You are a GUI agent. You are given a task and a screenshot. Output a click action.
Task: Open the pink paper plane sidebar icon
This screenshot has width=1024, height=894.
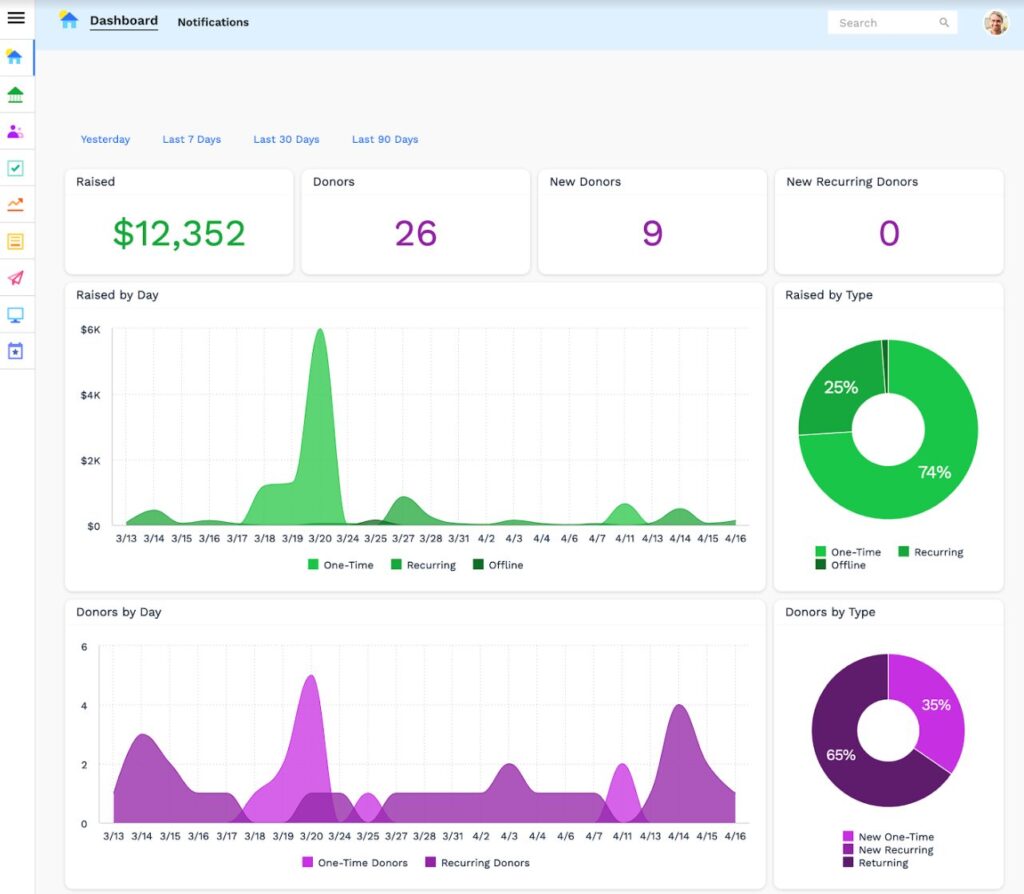coord(15,278)
